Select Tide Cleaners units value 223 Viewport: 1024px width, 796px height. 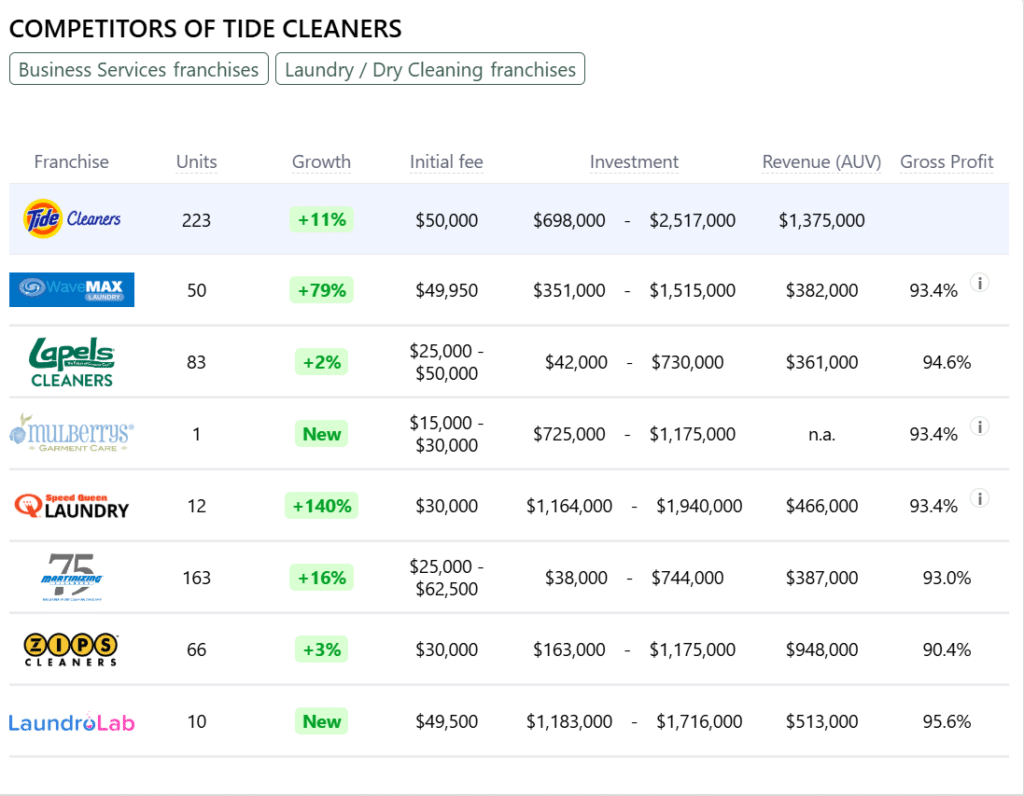[197, 220]
